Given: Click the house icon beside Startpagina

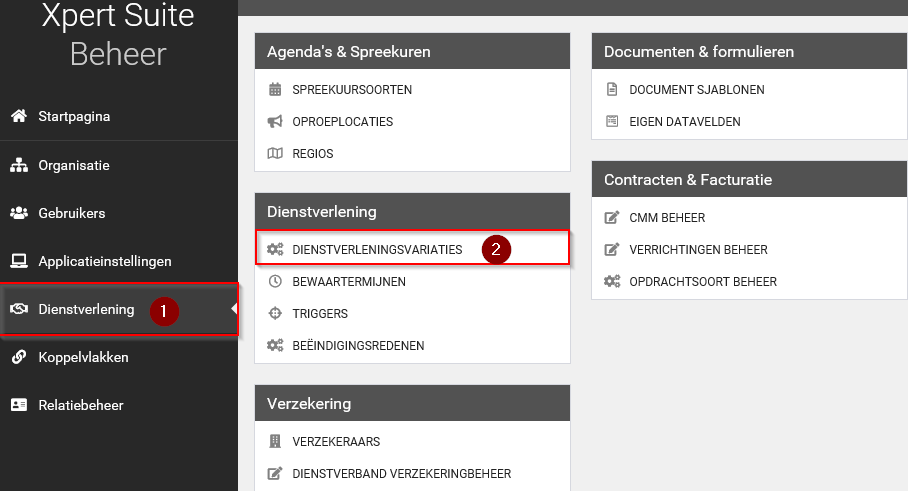Looking at the screenshot, I should (x=18, y=116).
